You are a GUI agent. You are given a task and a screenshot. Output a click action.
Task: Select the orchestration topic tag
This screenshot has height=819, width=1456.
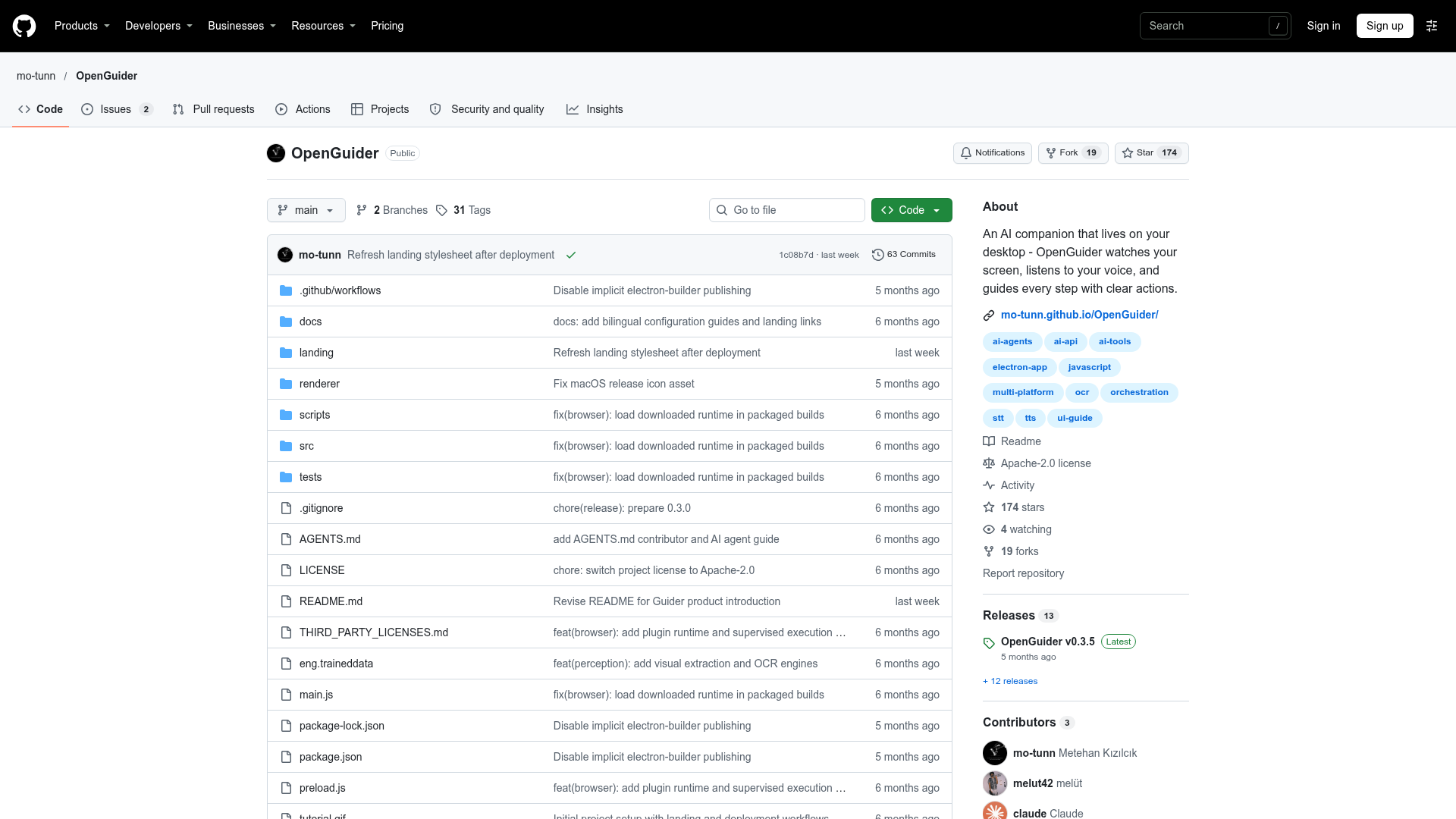tap(1139, 393)
